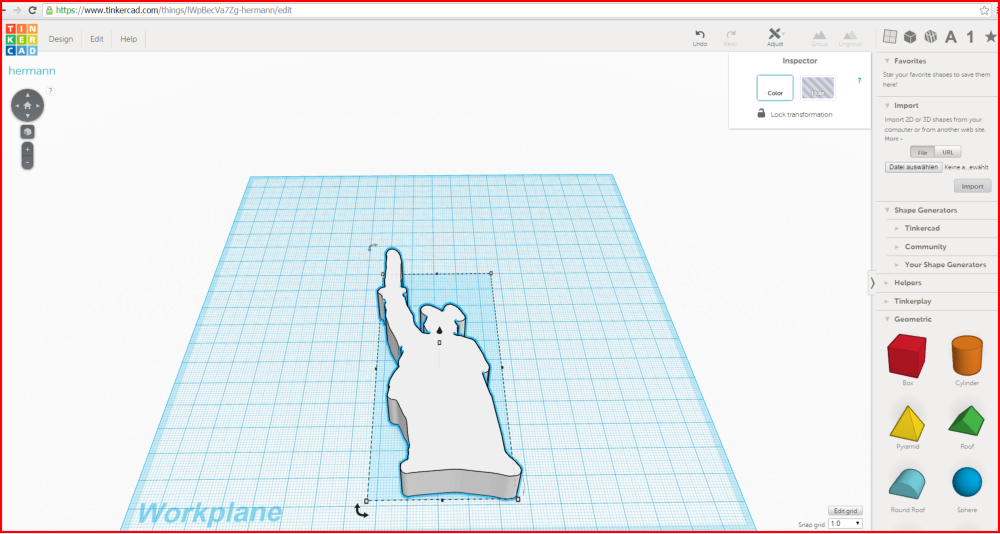
Task: Click the project name hermann
Action: pos(32,71)
